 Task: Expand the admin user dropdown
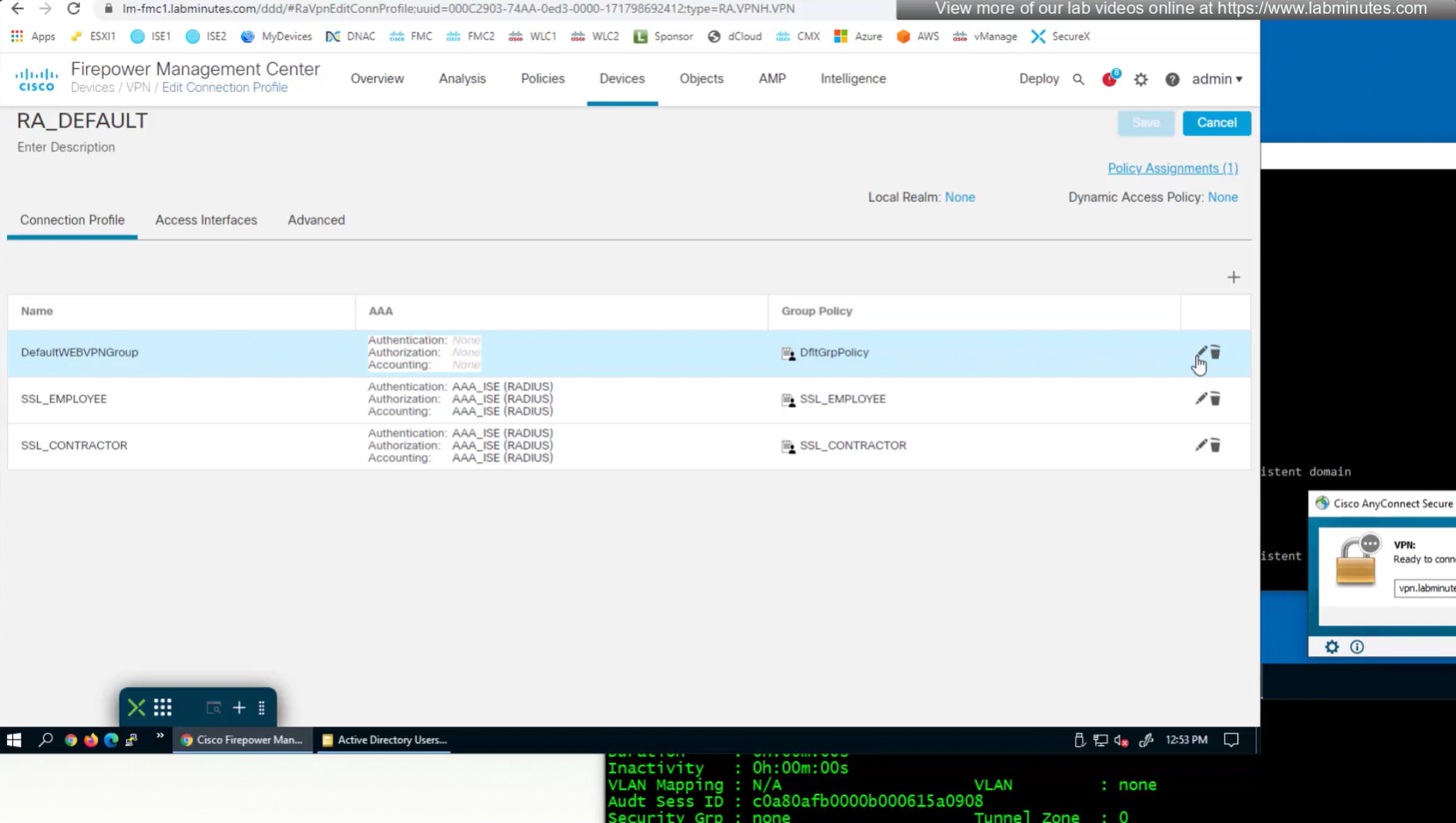[x=1217, y=79]
